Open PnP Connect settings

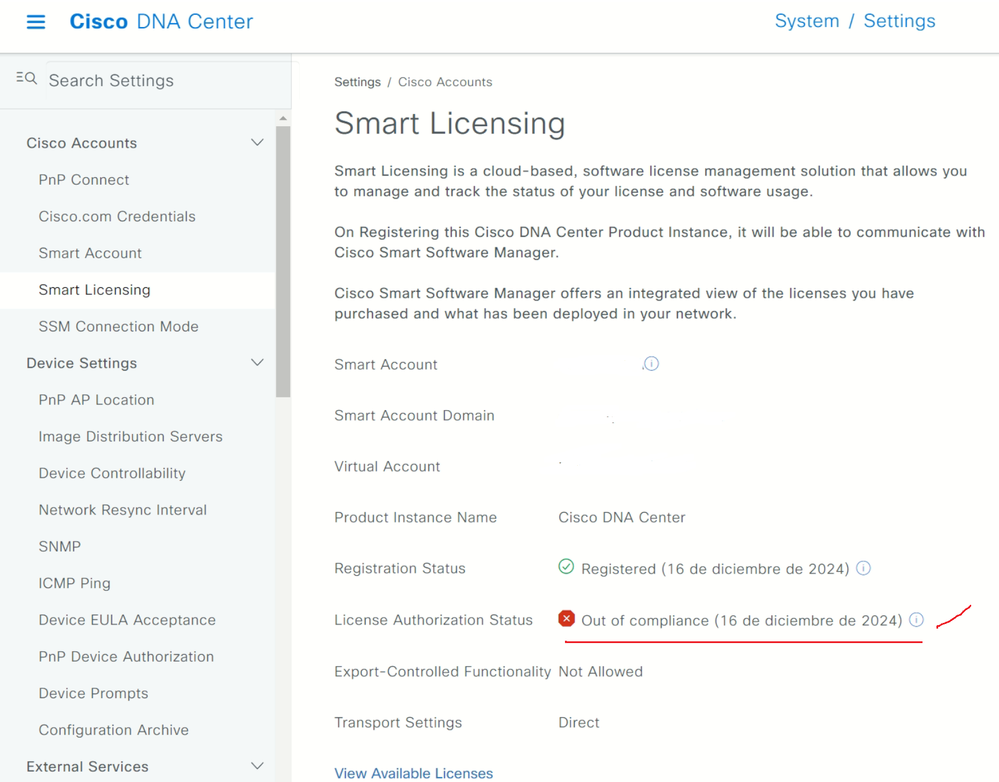click(x=83, y=180)
